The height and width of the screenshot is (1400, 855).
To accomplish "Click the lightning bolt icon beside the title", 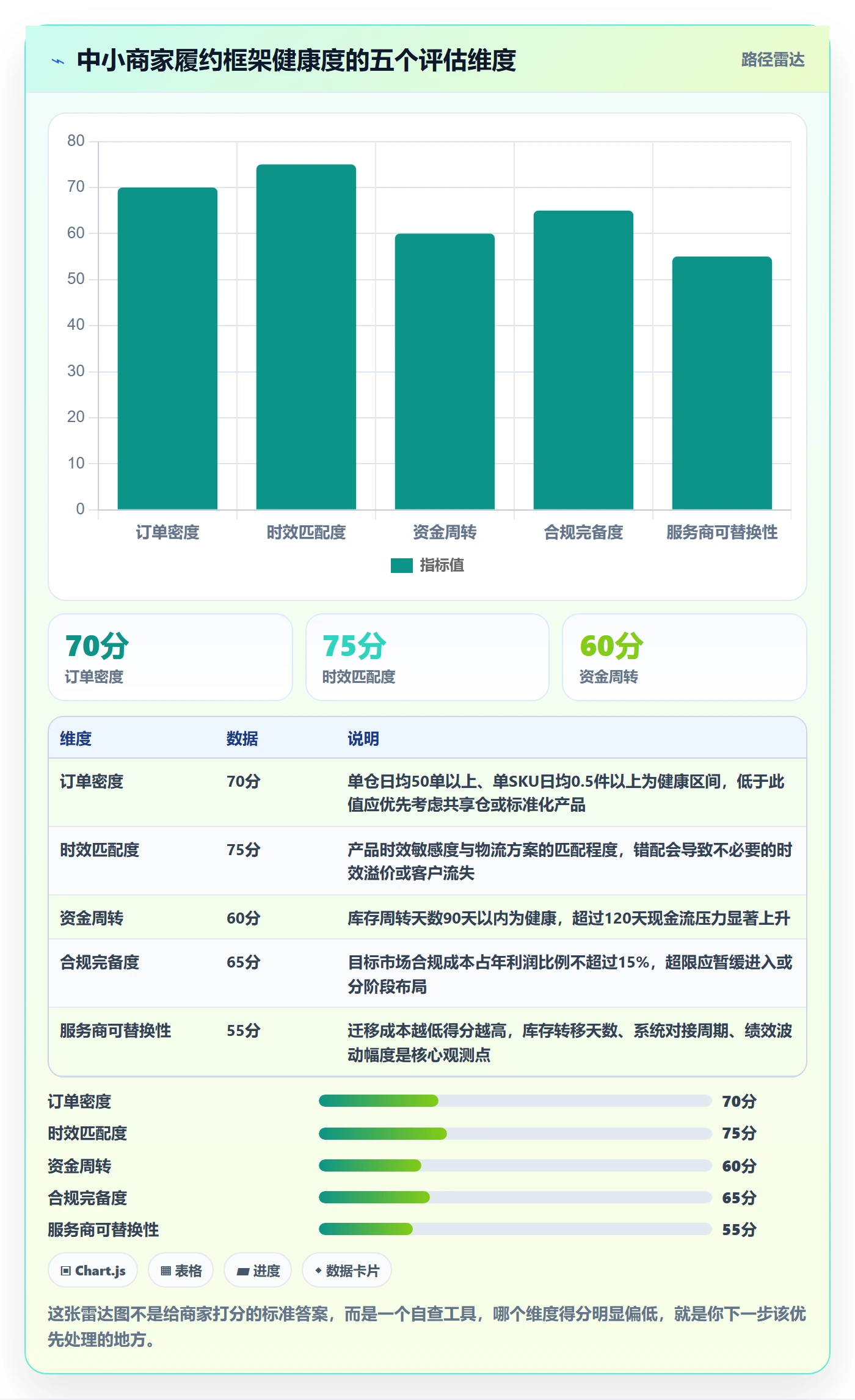I will pos(58,61).
